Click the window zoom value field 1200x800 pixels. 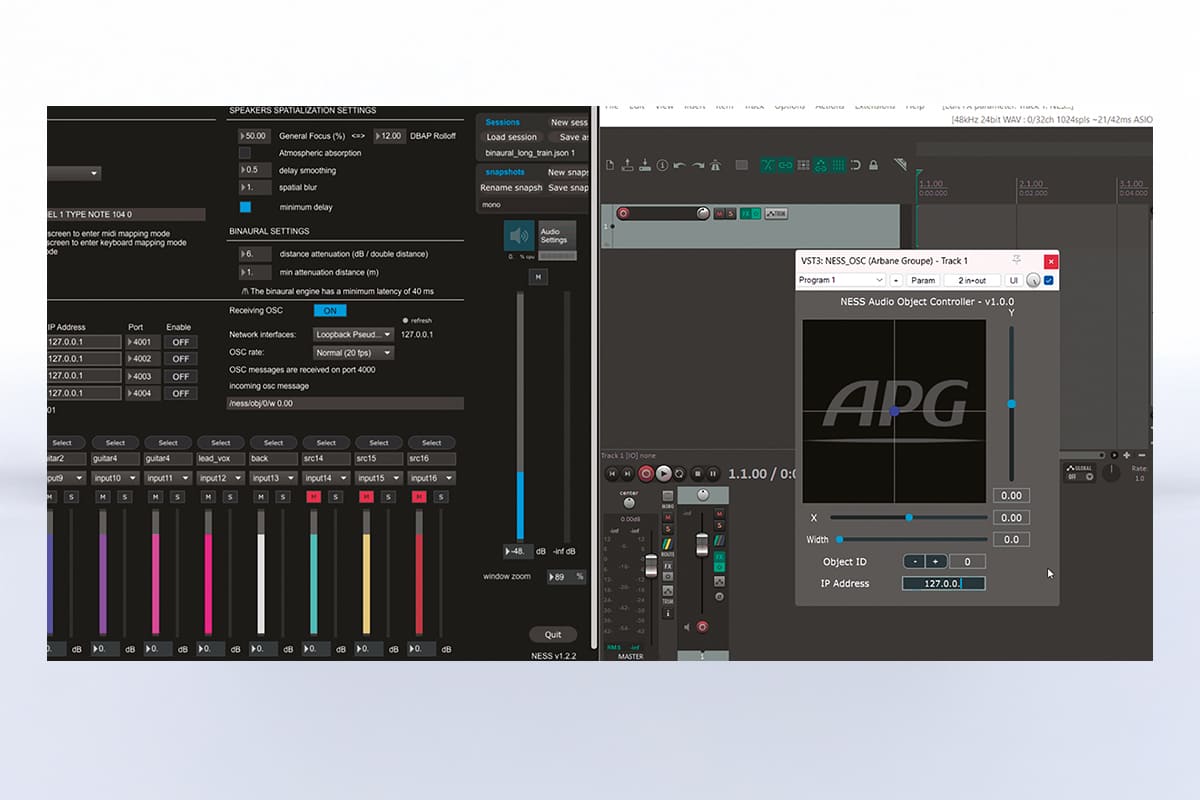(567, 577)
